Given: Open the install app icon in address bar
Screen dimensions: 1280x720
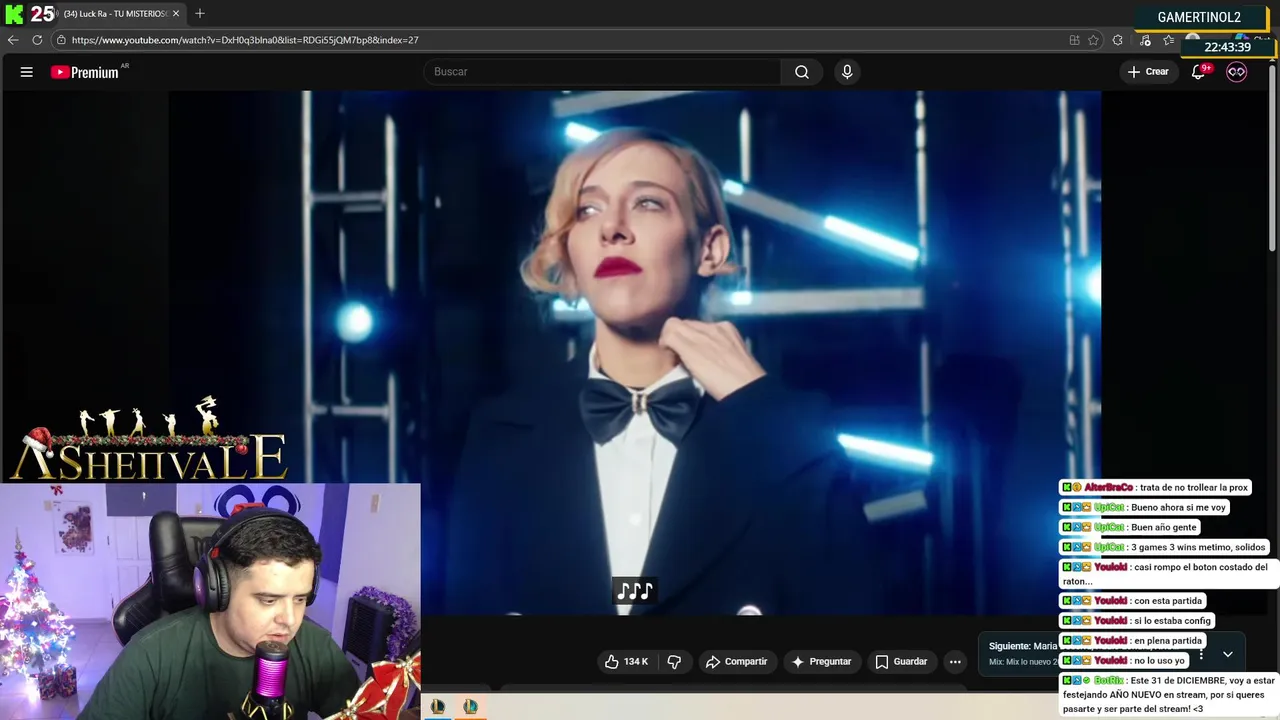Looking at the screenshot, I should click(1075, 40).
